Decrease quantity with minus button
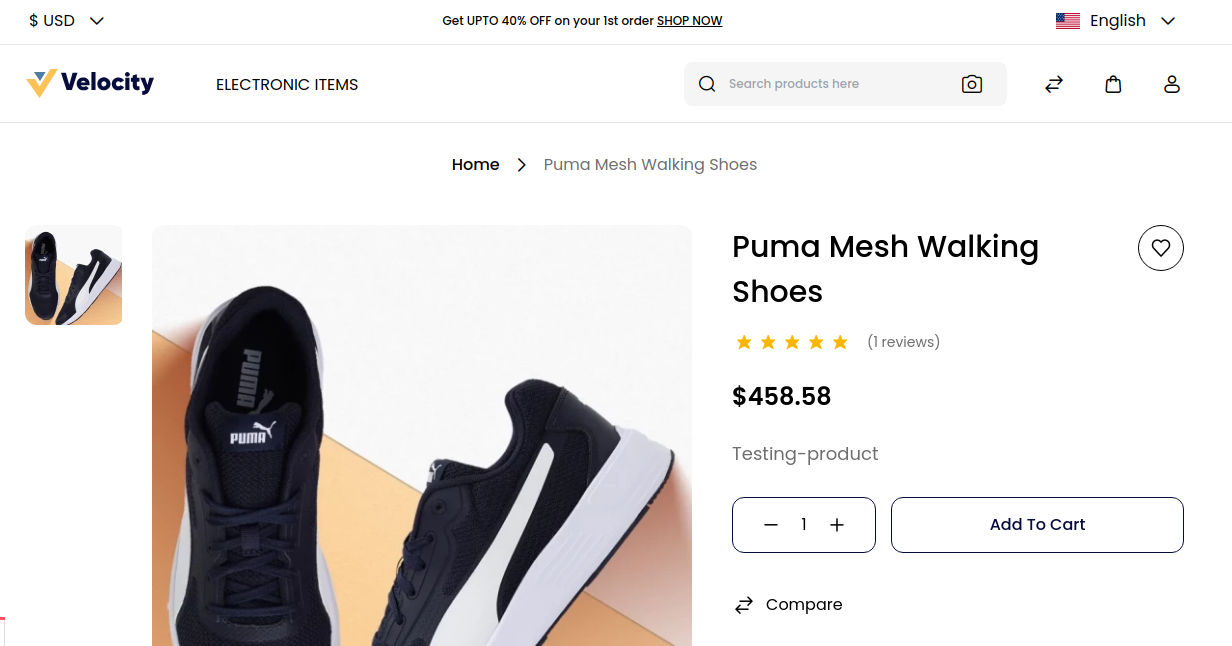This screenshot has width=1232, height=646. [771, 525]
